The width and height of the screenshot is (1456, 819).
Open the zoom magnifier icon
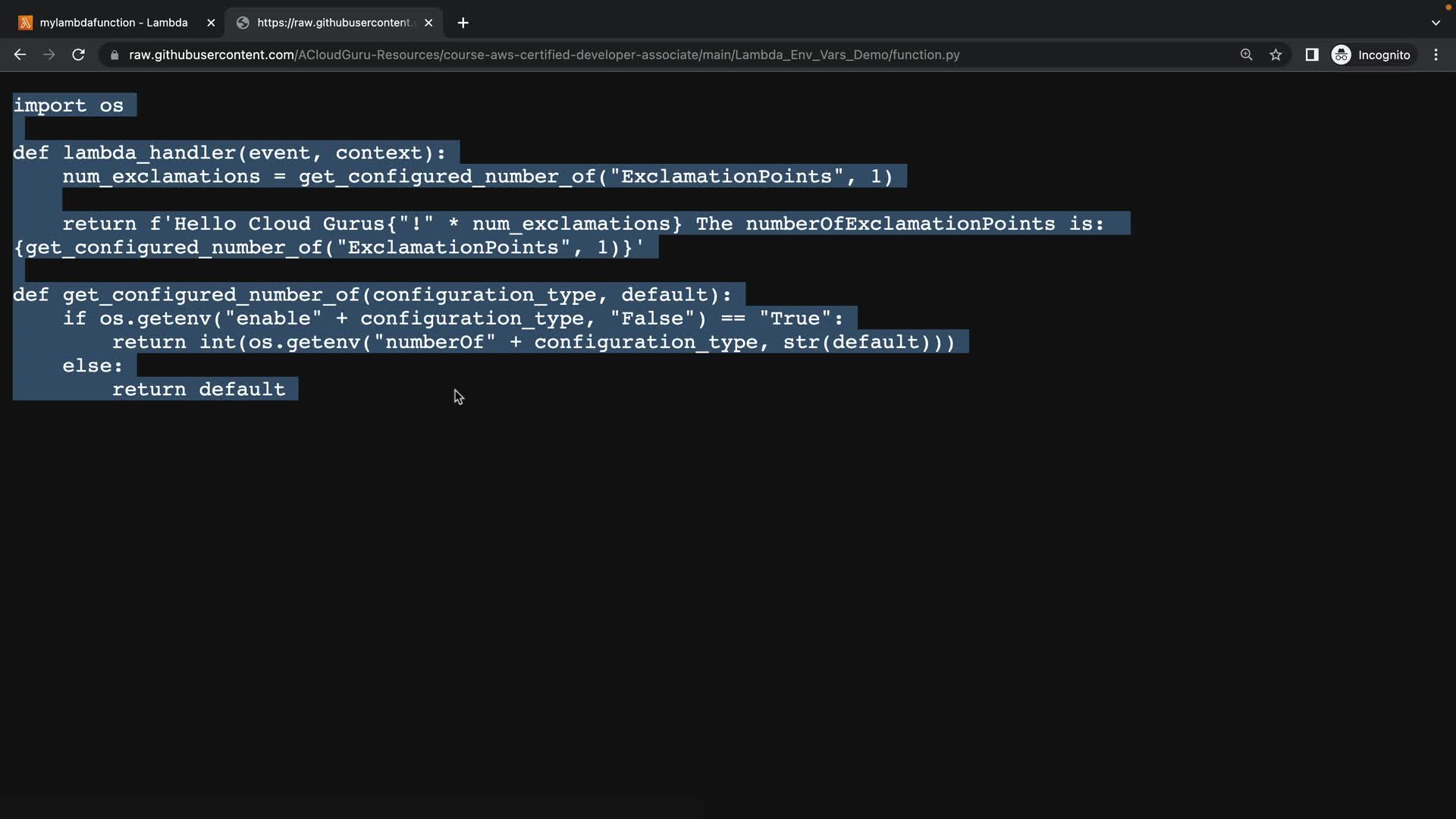(x=1246, y=55)
